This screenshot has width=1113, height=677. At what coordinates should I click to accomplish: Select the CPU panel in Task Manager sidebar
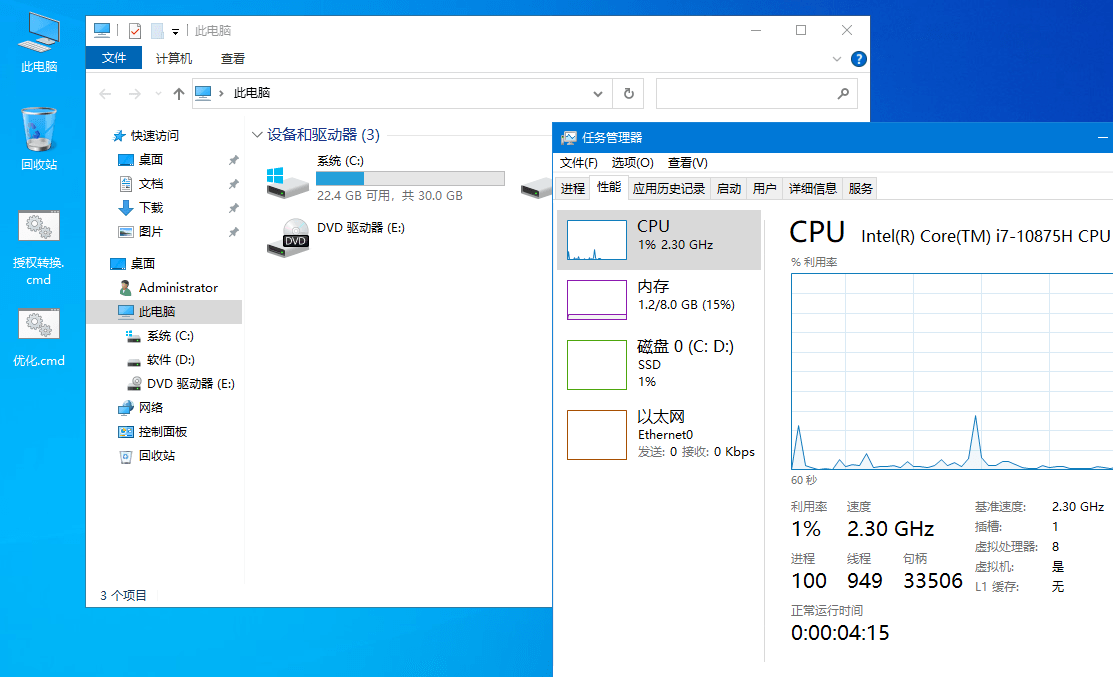660,238
